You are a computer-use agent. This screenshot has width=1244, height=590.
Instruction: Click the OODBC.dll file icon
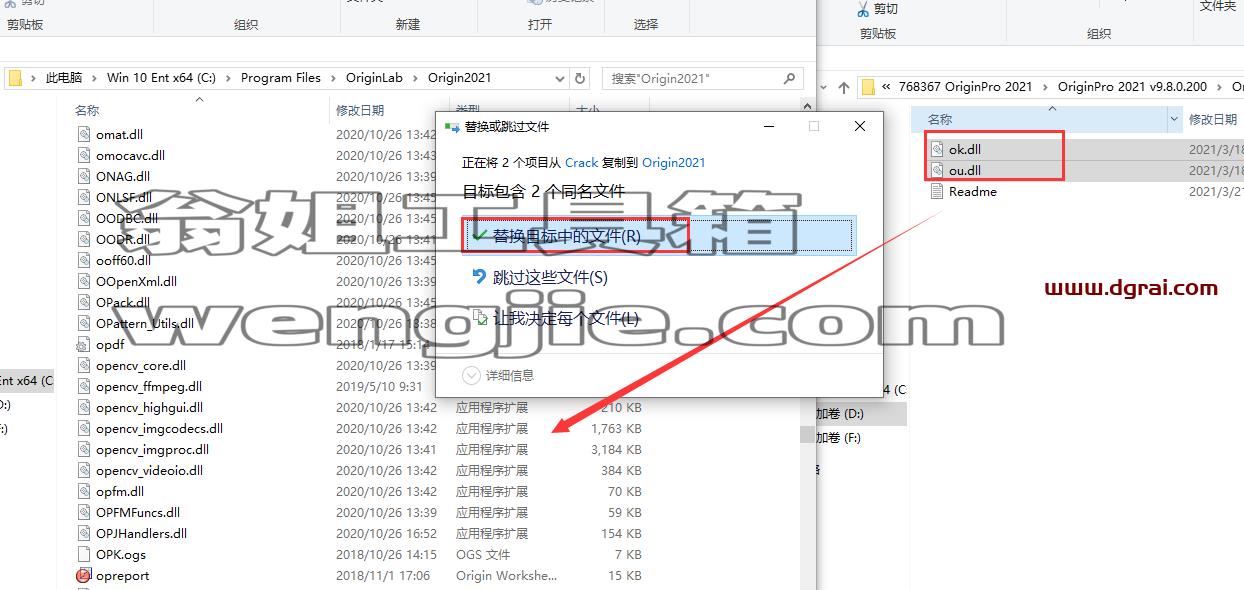85,218
